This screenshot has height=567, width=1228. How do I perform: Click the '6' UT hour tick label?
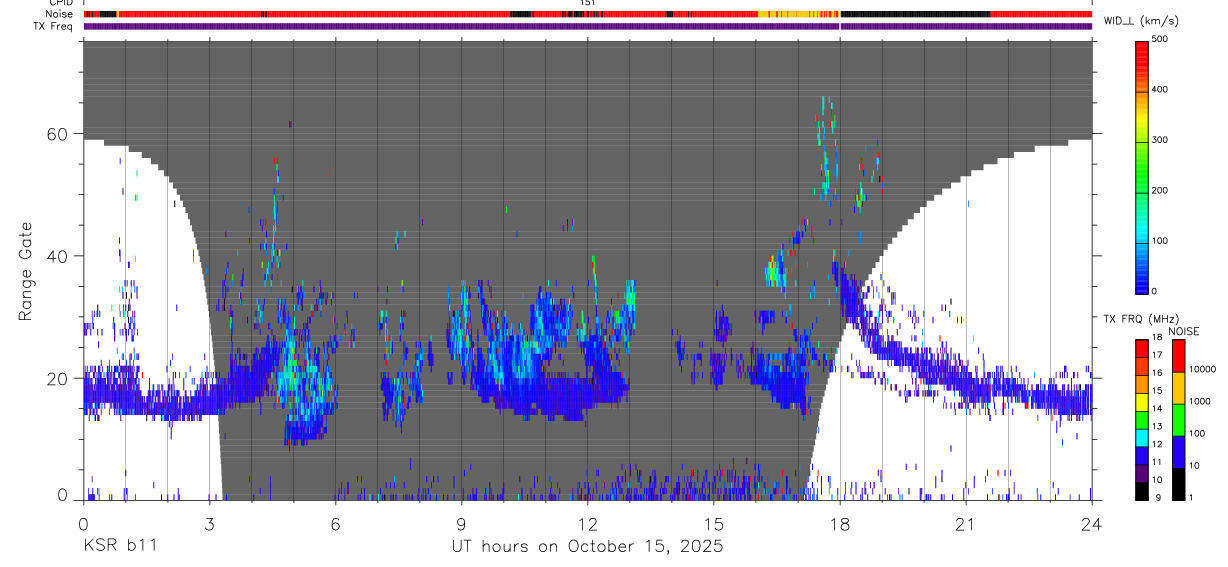[335, 523]
